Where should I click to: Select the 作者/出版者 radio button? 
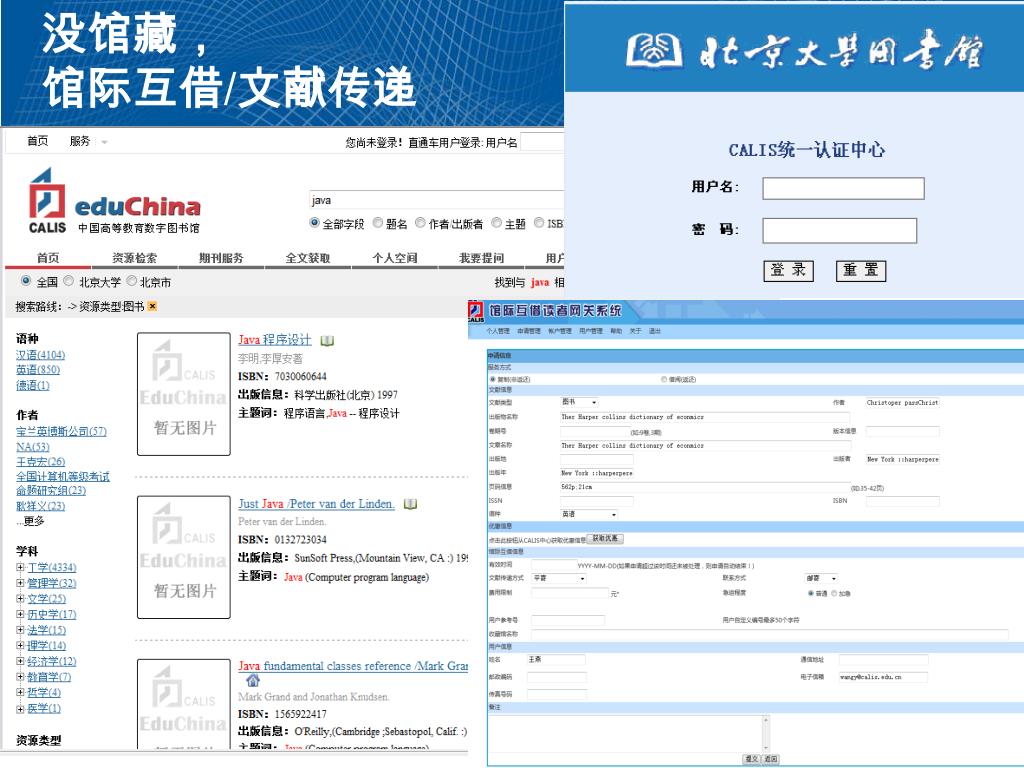point(421,223)
